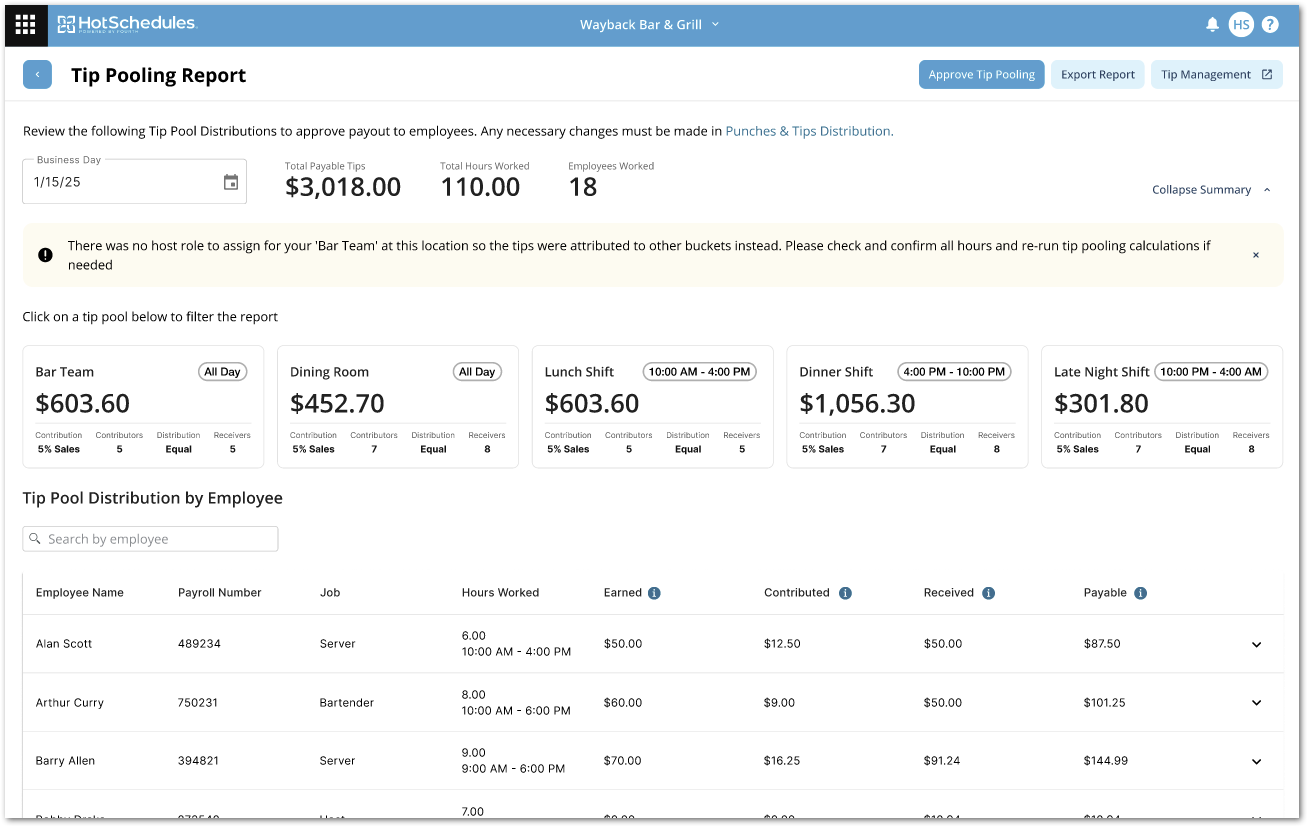Screen dimensions: 1308x827
Task: Go back using the back arrow button
Action: pyautogui.click(x=37, y=75)
